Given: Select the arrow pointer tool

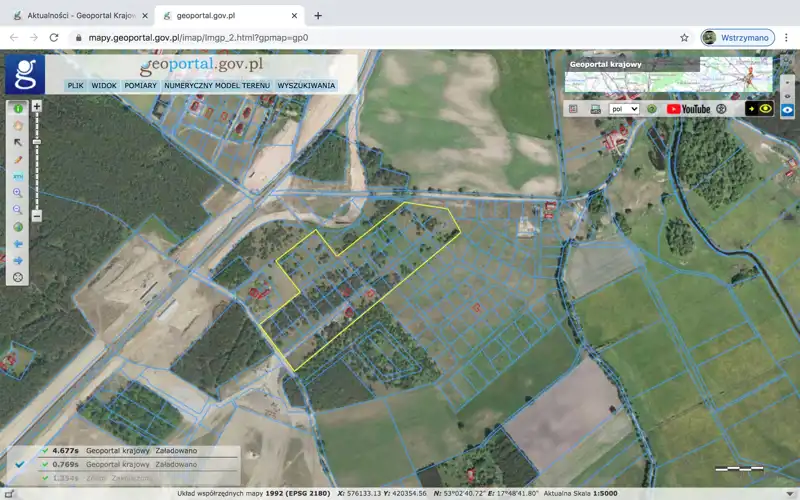Looking at the screenshot, I should pyautogui.click(x=17, y=142).
